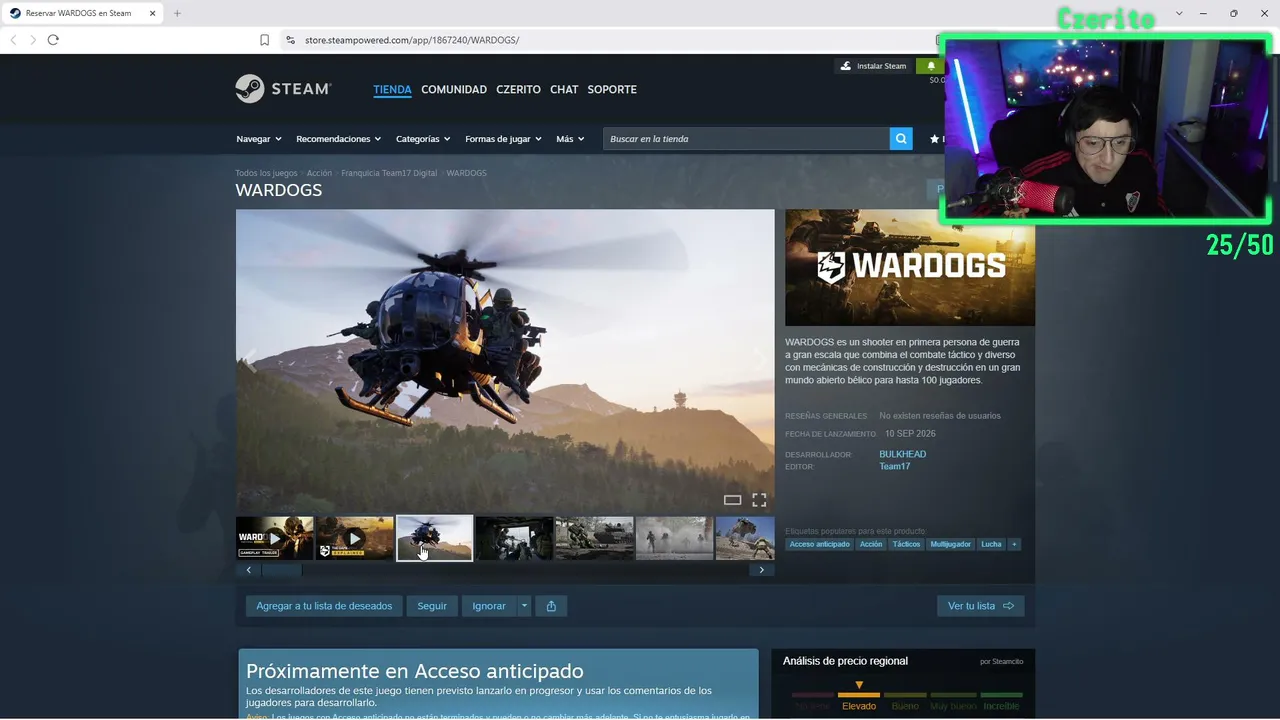This screenshot has width=1280, height=720.
Task: Open the WARDOGS capsule header image
Action: pyautogui.click(x=910, y=267)
